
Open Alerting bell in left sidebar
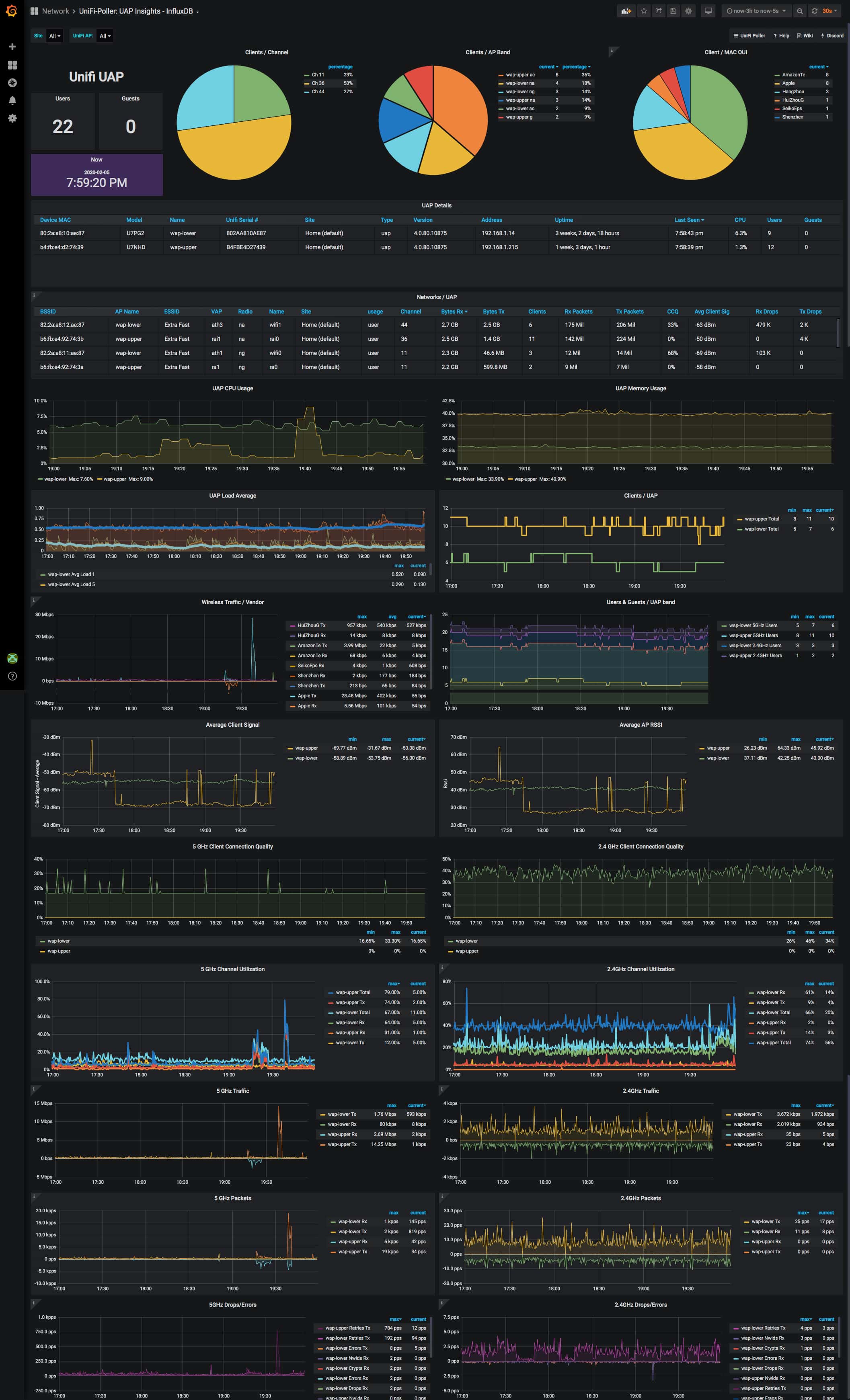[x=12, y=100]
